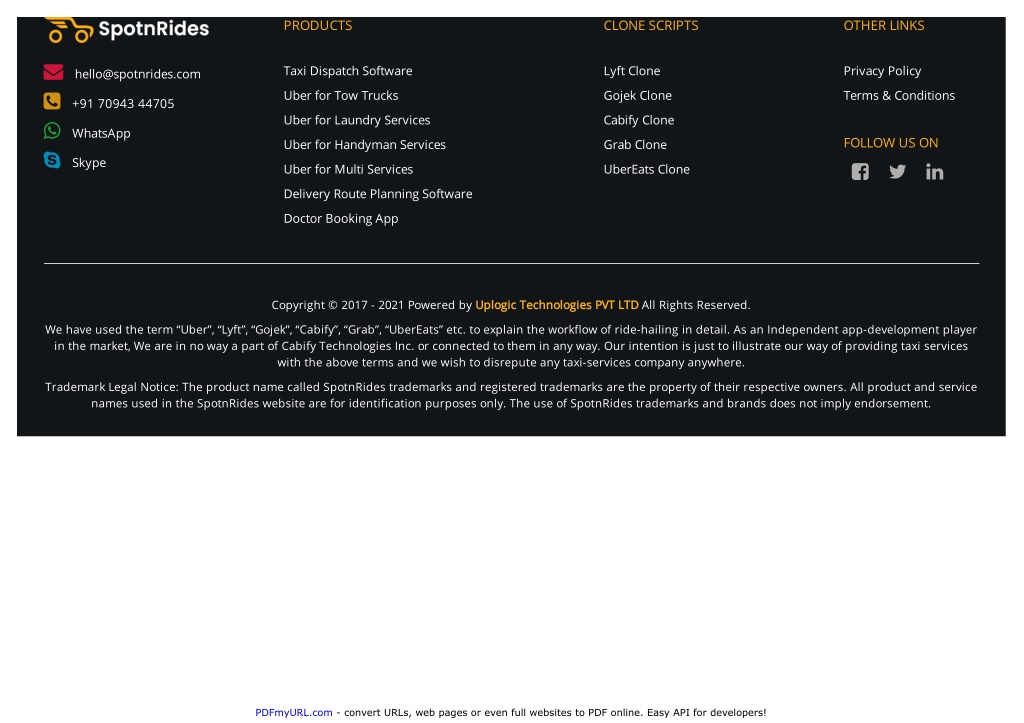Open Uber for Tow Trucks link
Screen dimensions: 1024x723
341,95
